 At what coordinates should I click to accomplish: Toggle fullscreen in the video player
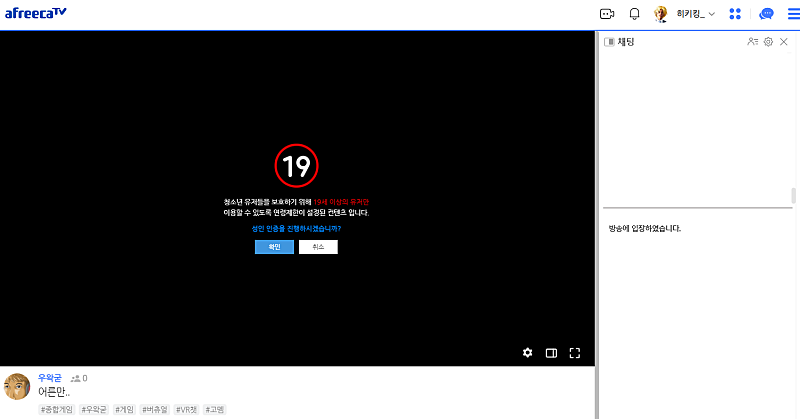tap(575, 352)
